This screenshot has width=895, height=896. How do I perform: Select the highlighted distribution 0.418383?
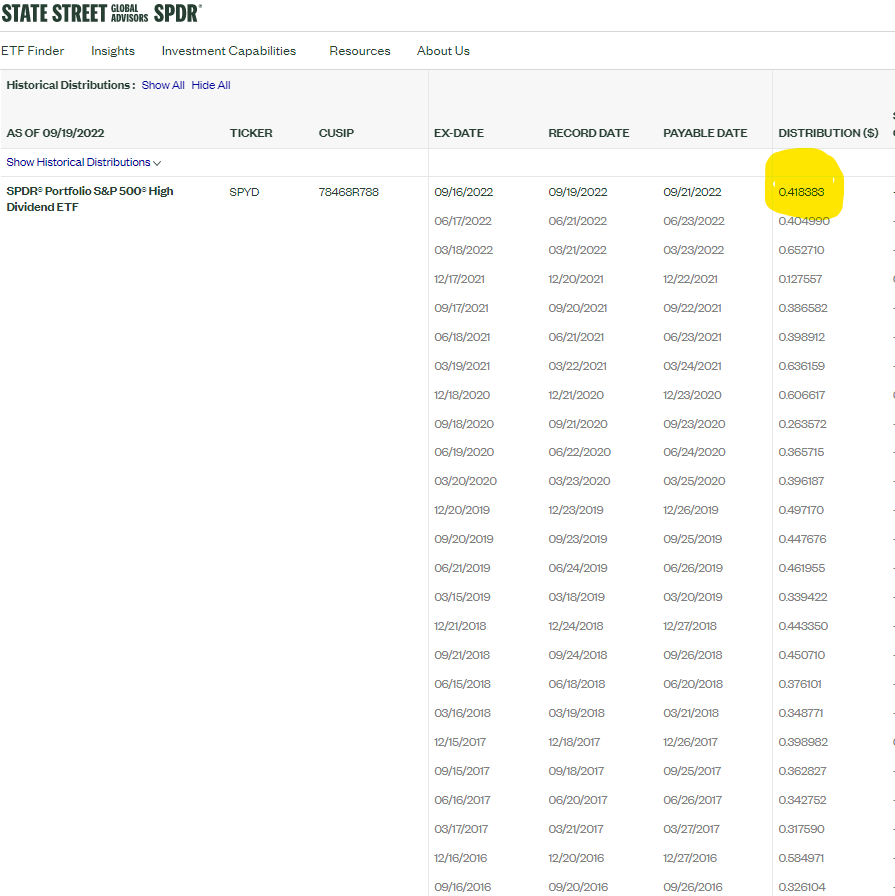(x=801, y=192)
